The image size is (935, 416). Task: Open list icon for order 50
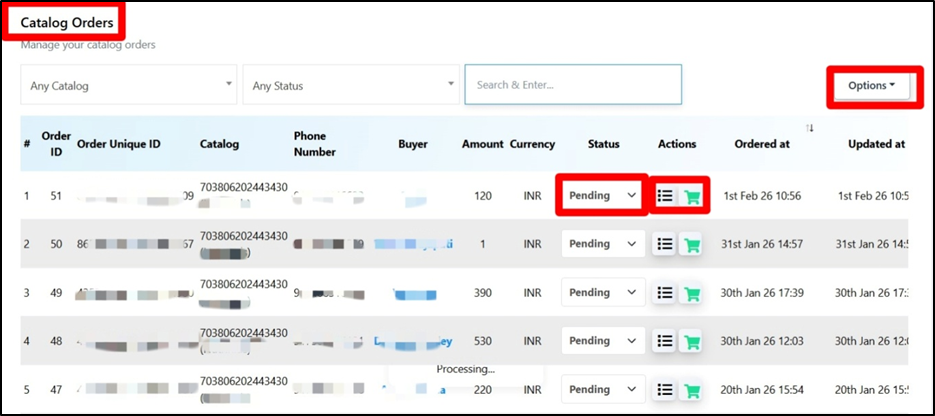664,244
